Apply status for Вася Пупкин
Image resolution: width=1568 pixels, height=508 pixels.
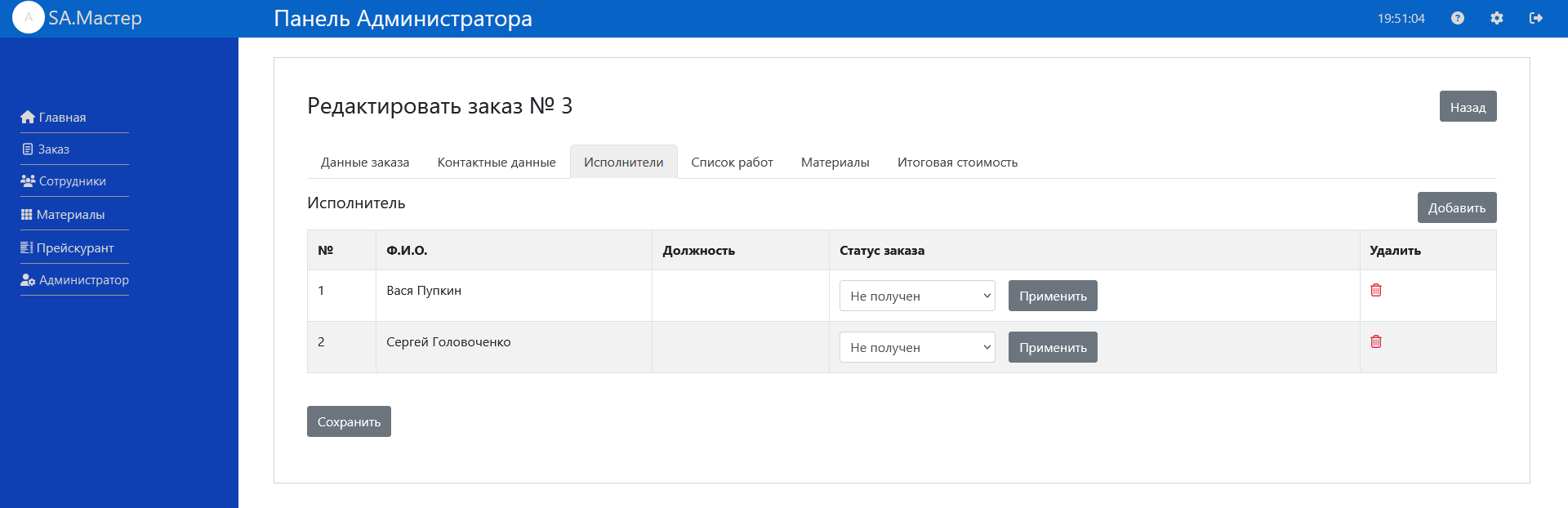pos(1053,296)
